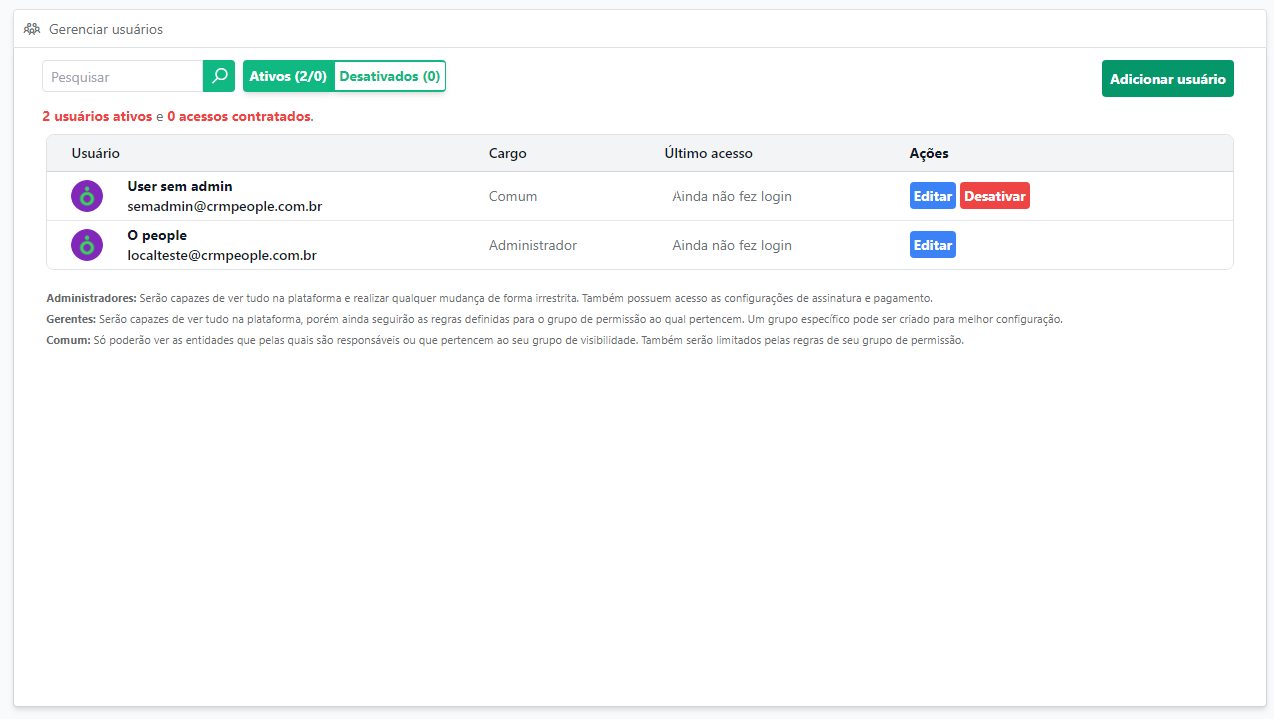Select the O people avatar icon
1274x719 pixels.
pyautogui.click(x=87, y=245)
